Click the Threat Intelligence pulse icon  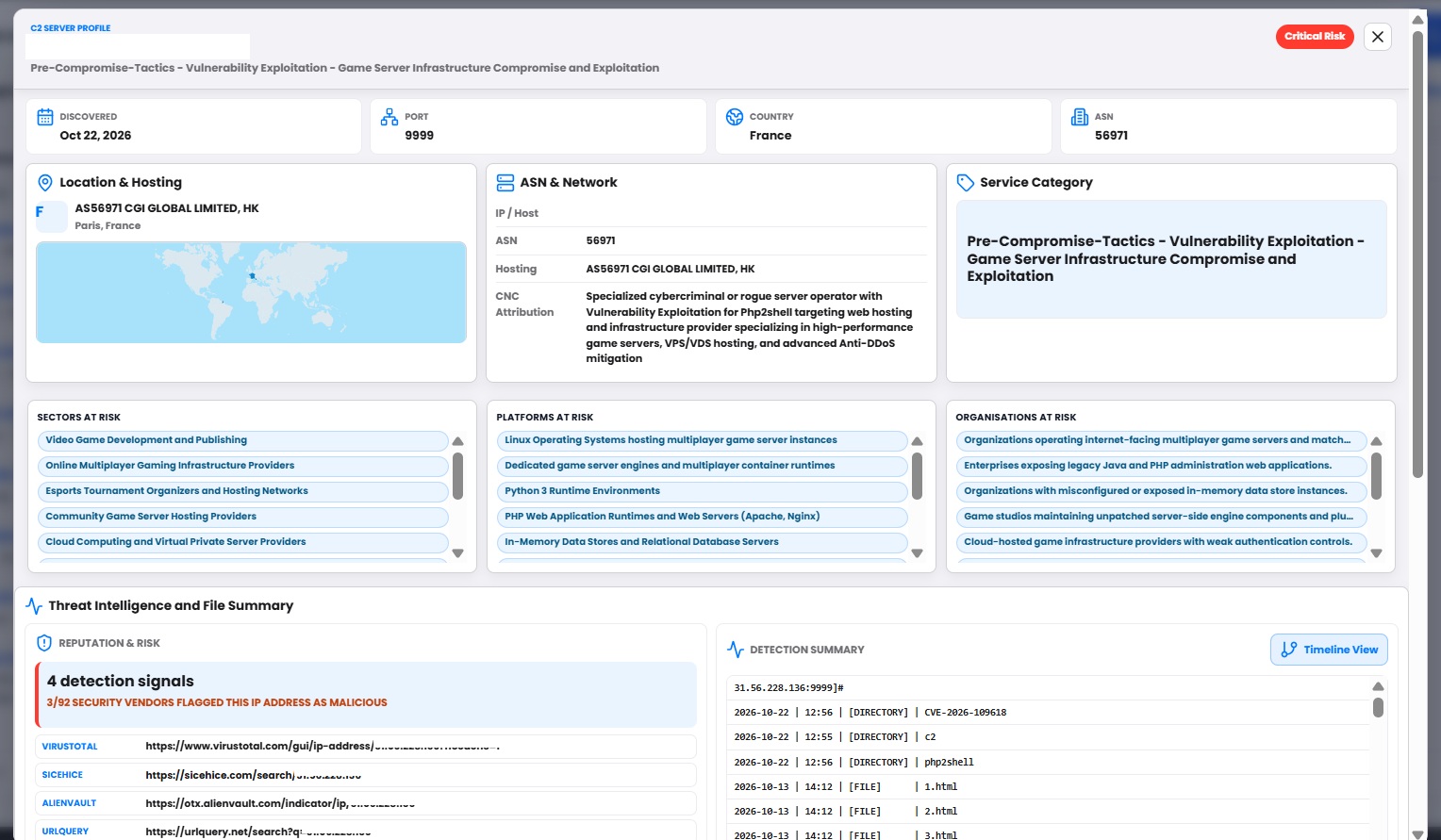34,606
